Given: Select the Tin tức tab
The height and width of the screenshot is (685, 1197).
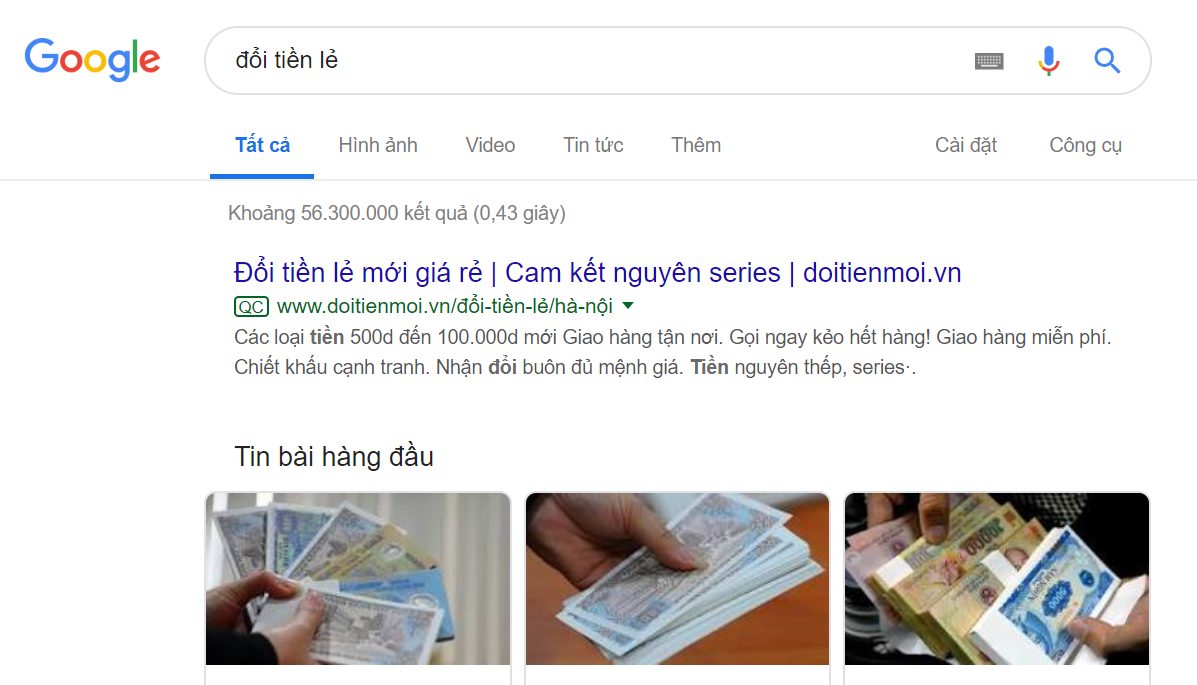Looking at the screenshot, I should 593,145.
